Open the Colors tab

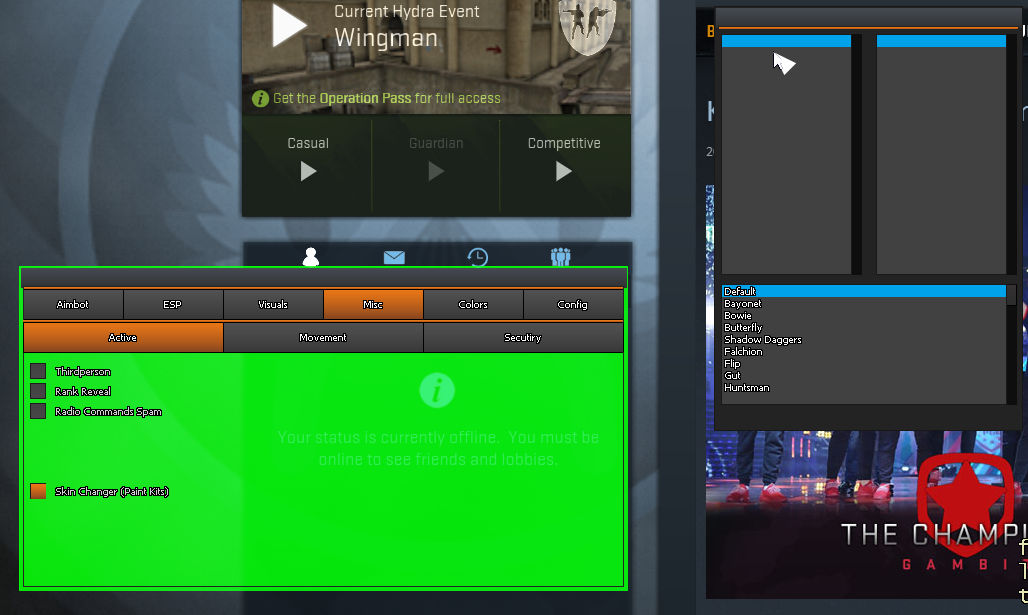click(x=473, y=304)
